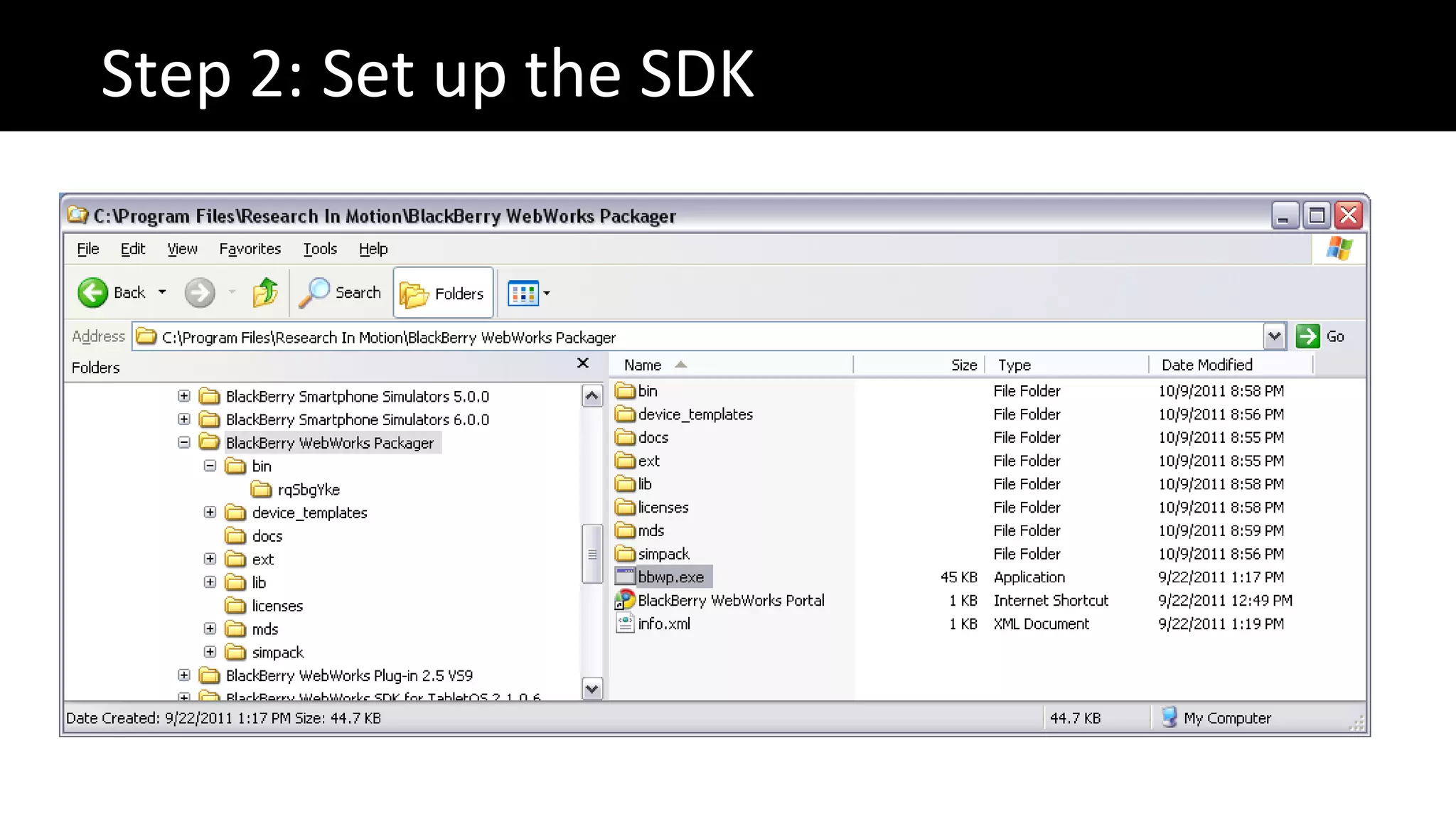
Task: Open the Views dropdown arrow
Action: point(547,293)
